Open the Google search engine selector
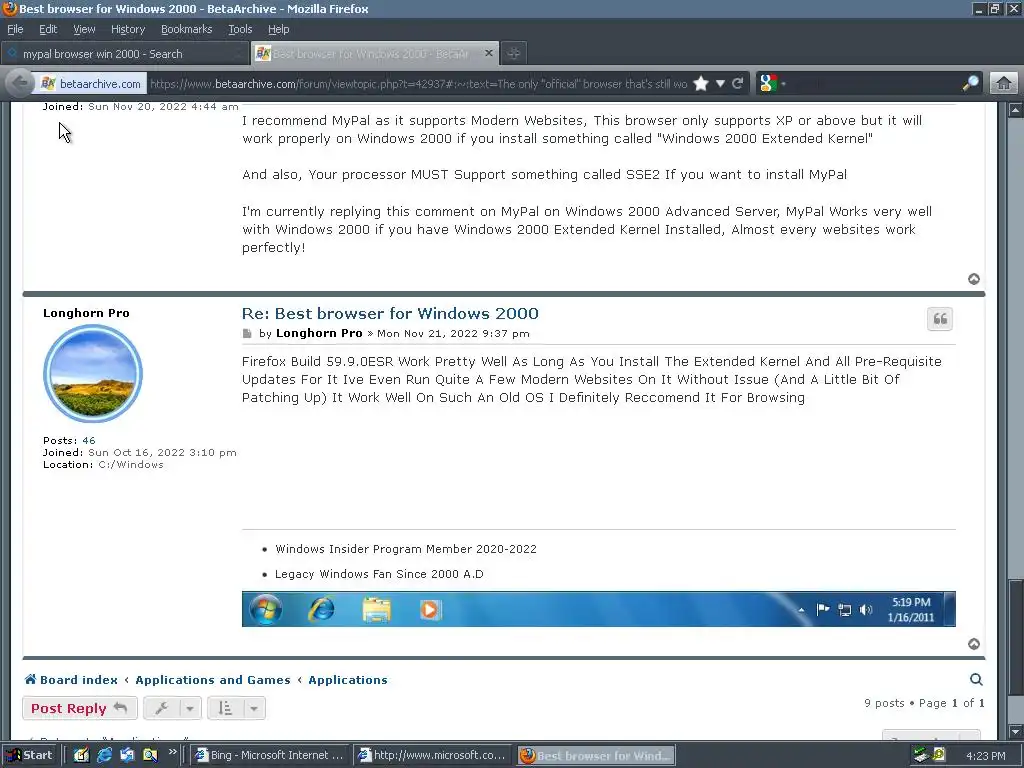The image size is (1024, 768). tap(773, 83)
